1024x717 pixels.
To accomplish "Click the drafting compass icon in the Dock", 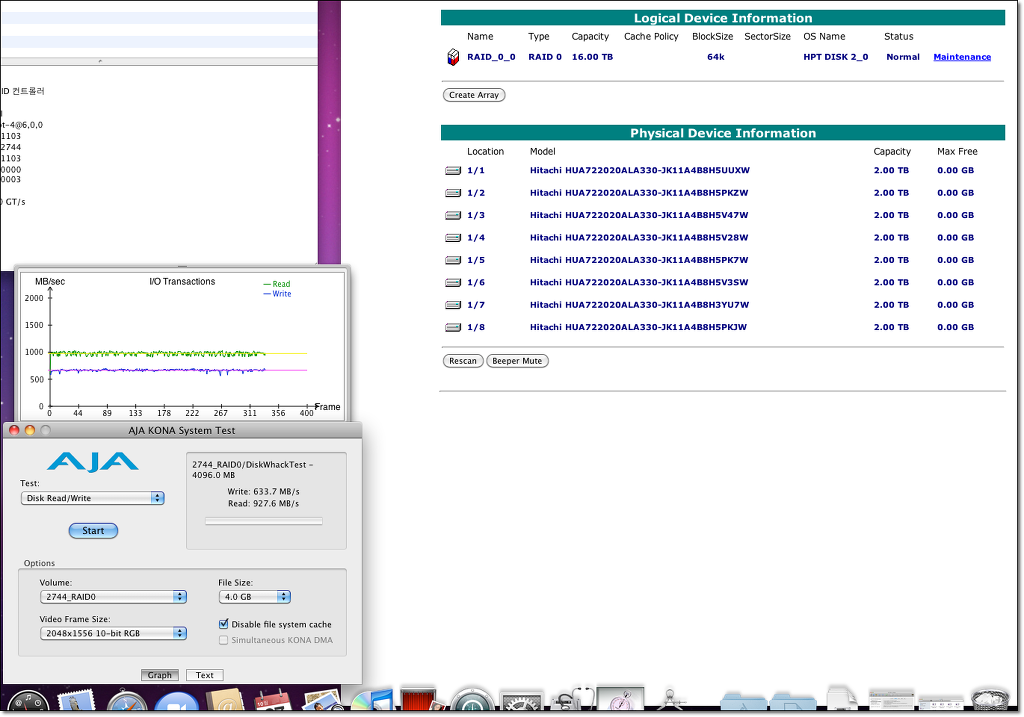I will tap(671, 699).
